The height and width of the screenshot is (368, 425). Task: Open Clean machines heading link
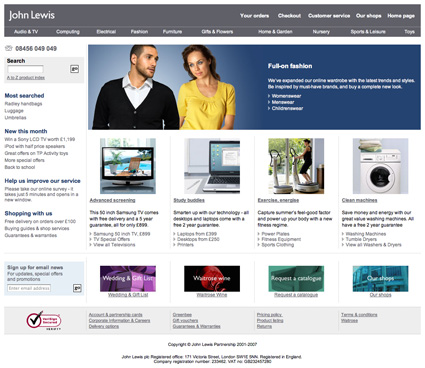click(x=359, y=200)
